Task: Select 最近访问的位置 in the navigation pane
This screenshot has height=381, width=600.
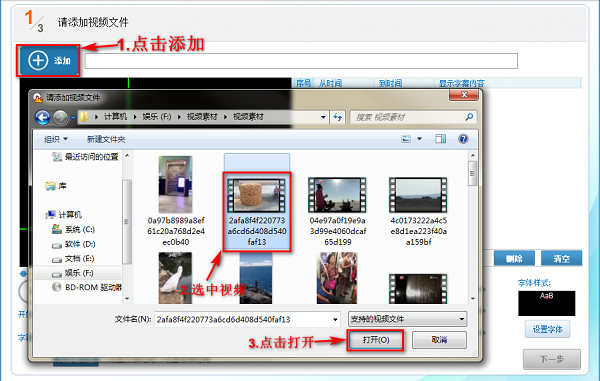Action: pos(85,157)
